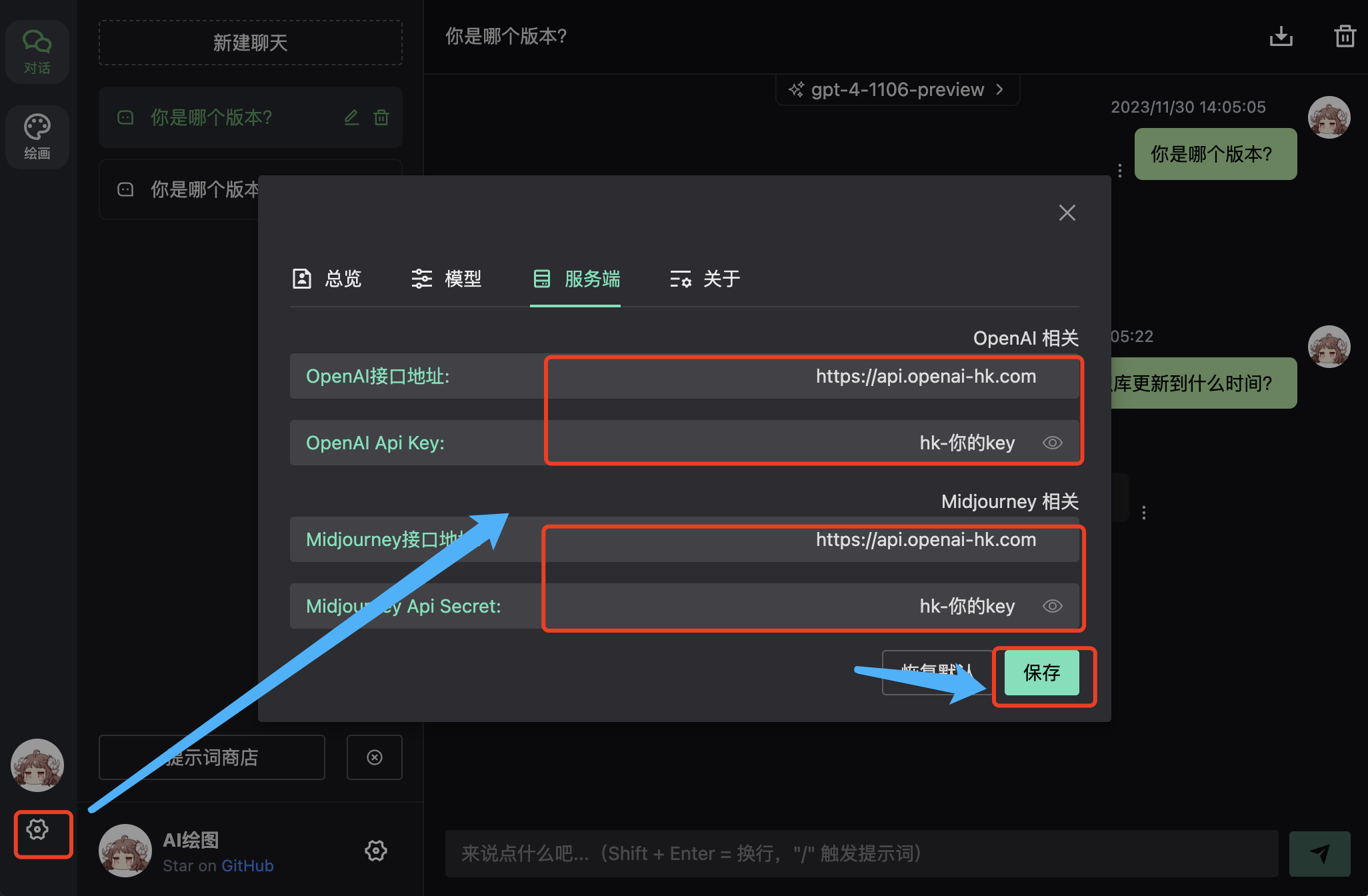Reveal the Midjourney Api Secret with the eye icon
The height and width of the screenshot is (896, 1368).
coord(1052,606)
